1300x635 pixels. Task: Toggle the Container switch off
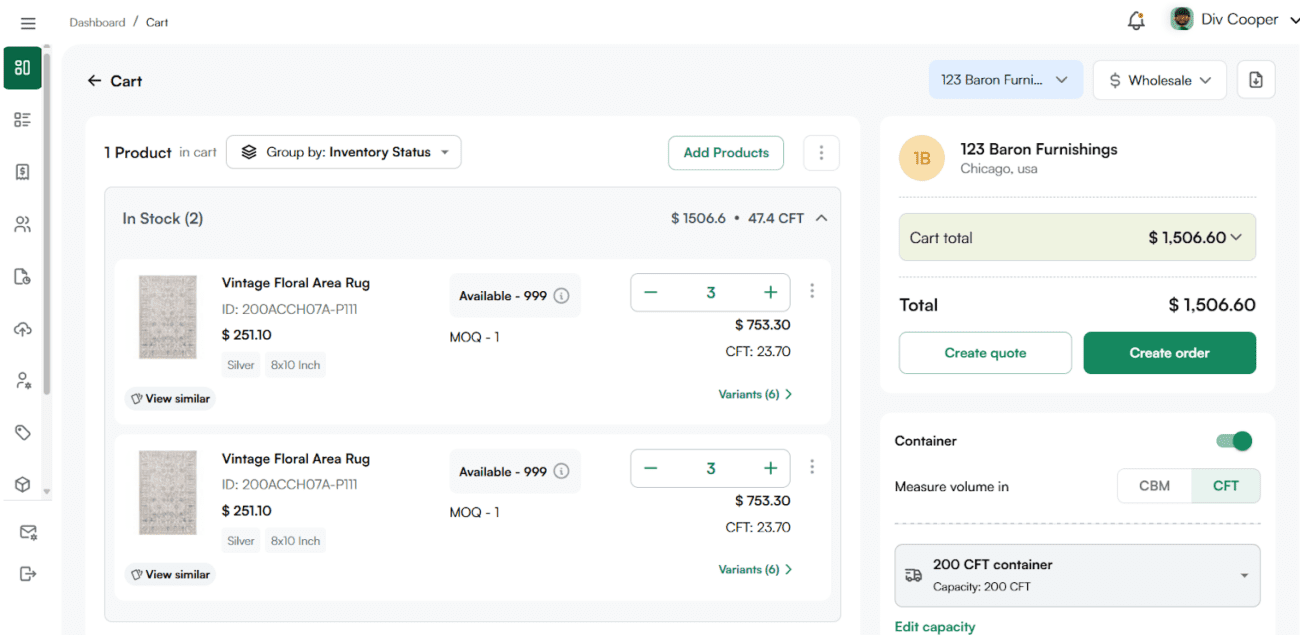(x=1234, y=441)
